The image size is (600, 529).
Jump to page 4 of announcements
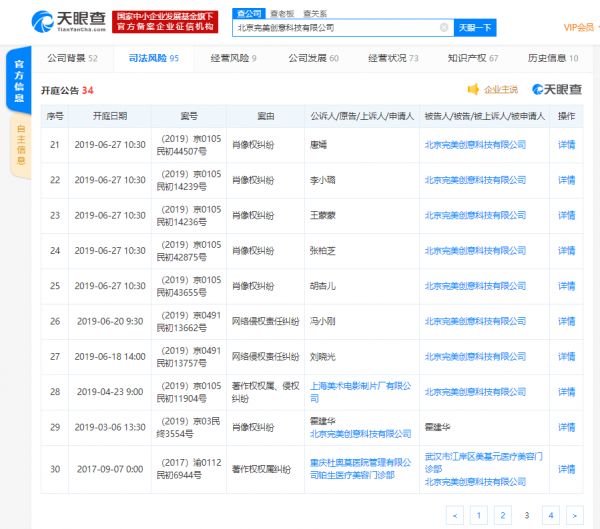pyautogui.click(x=549, y=514)
